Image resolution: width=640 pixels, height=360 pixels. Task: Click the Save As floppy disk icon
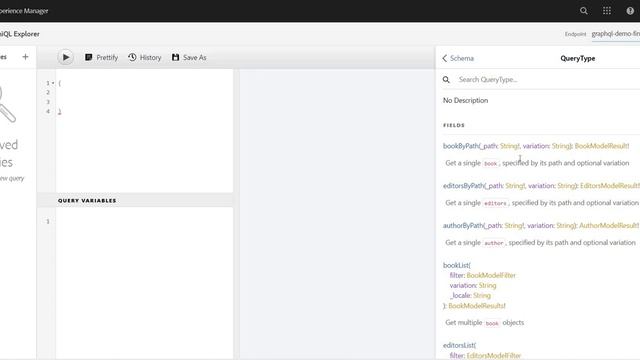pos(176,57)
